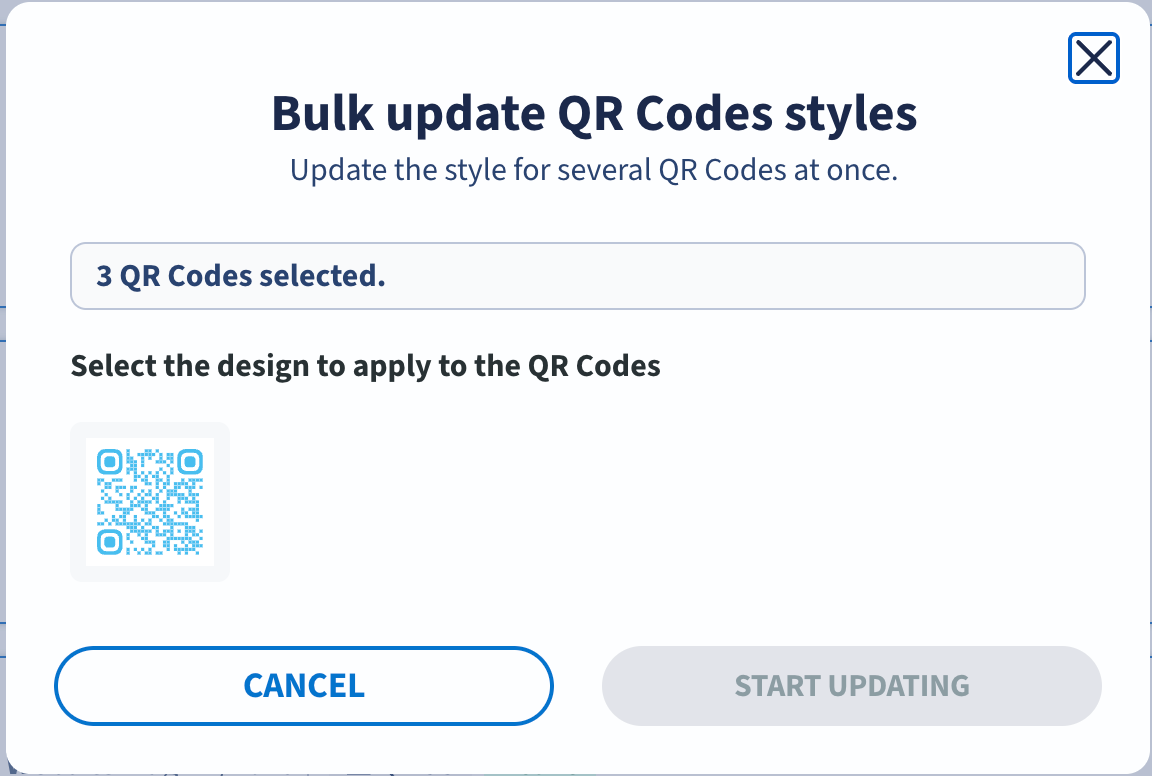Dismiss dialog using the cross icon
This screenshot has width=1152, height=776.
coord(1093,58)
